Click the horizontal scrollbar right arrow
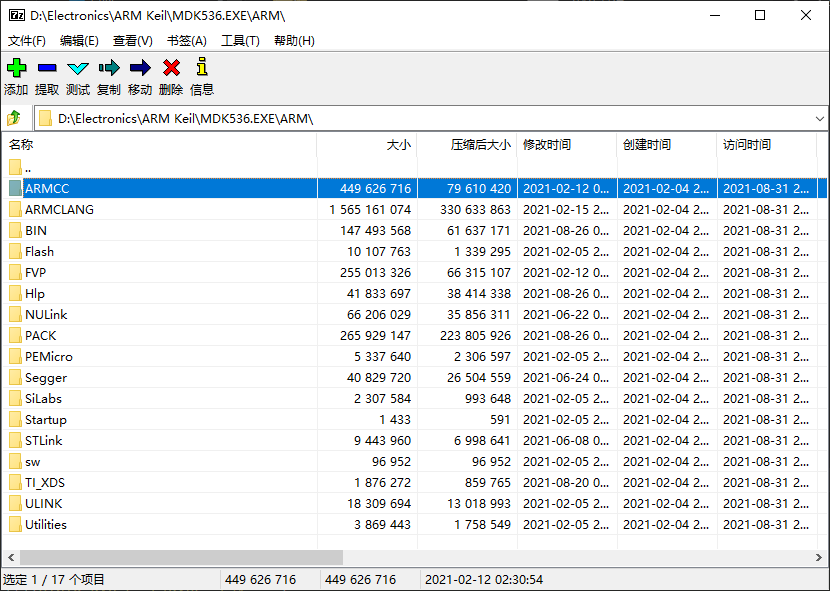The width and height of the screenshot is (830, 591). (x=818, y=557)
